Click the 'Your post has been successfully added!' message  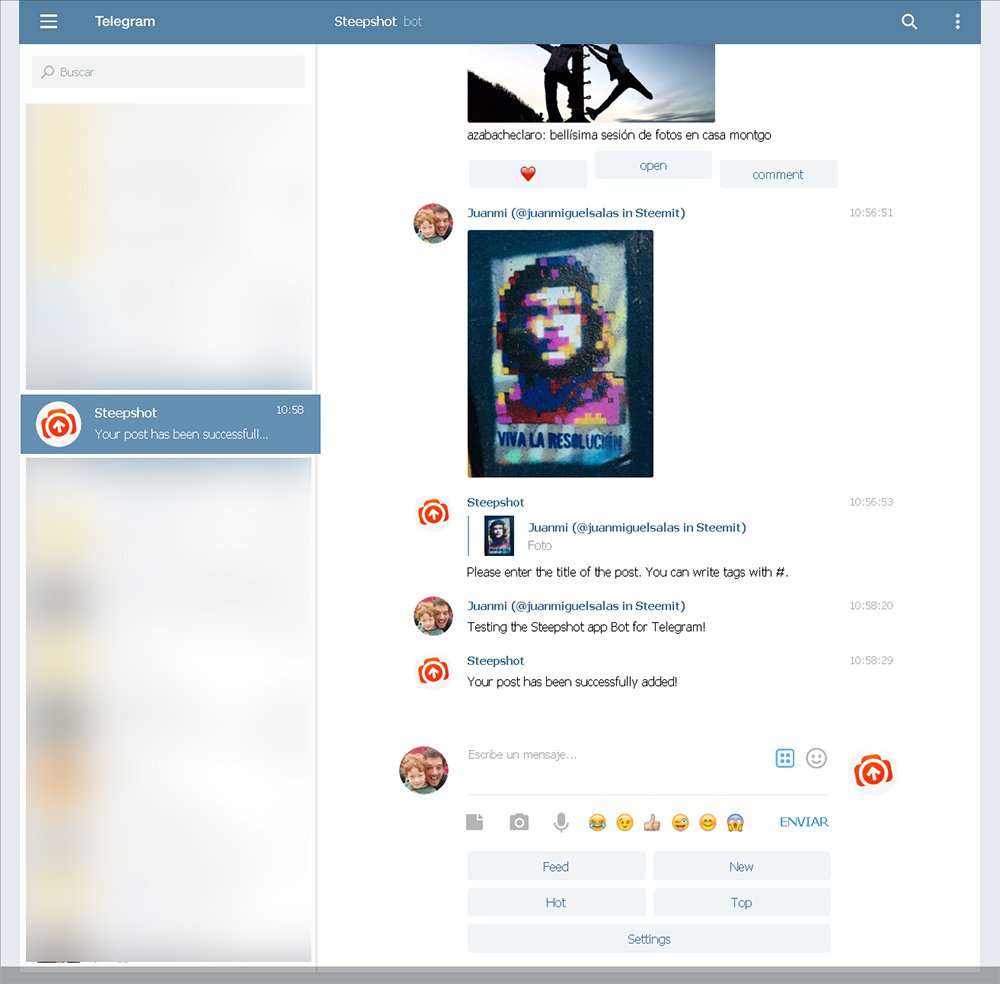[x=572, y=682]
